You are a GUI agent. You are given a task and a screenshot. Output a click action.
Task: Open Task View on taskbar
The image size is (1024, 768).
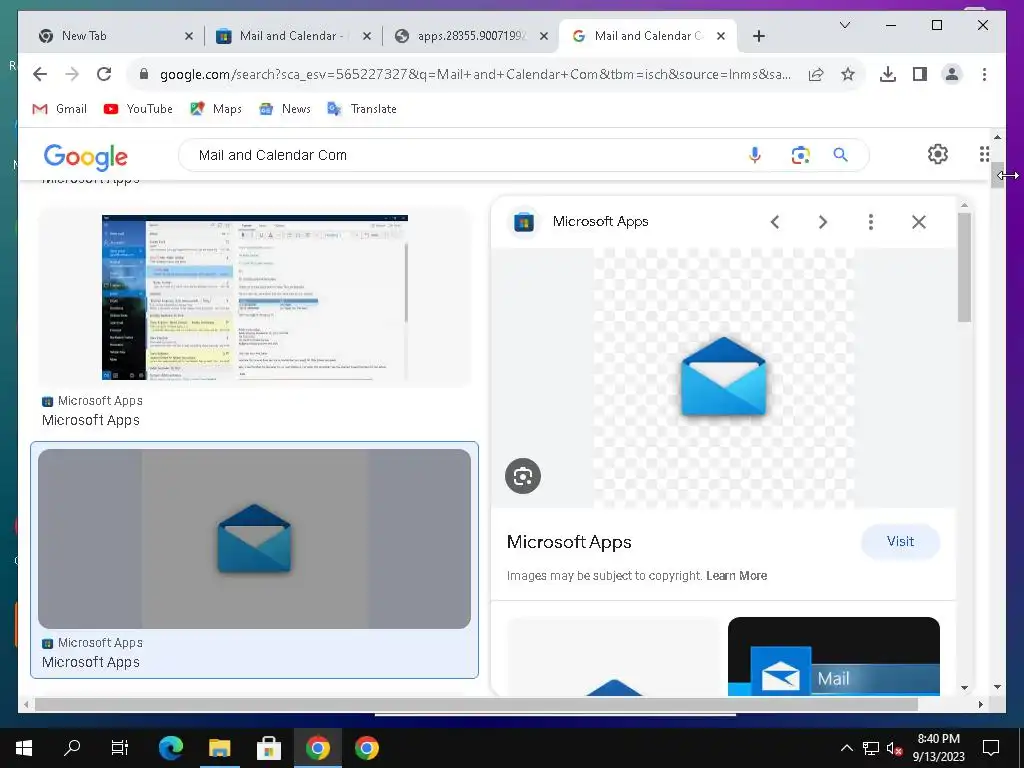tap(120, 748)
